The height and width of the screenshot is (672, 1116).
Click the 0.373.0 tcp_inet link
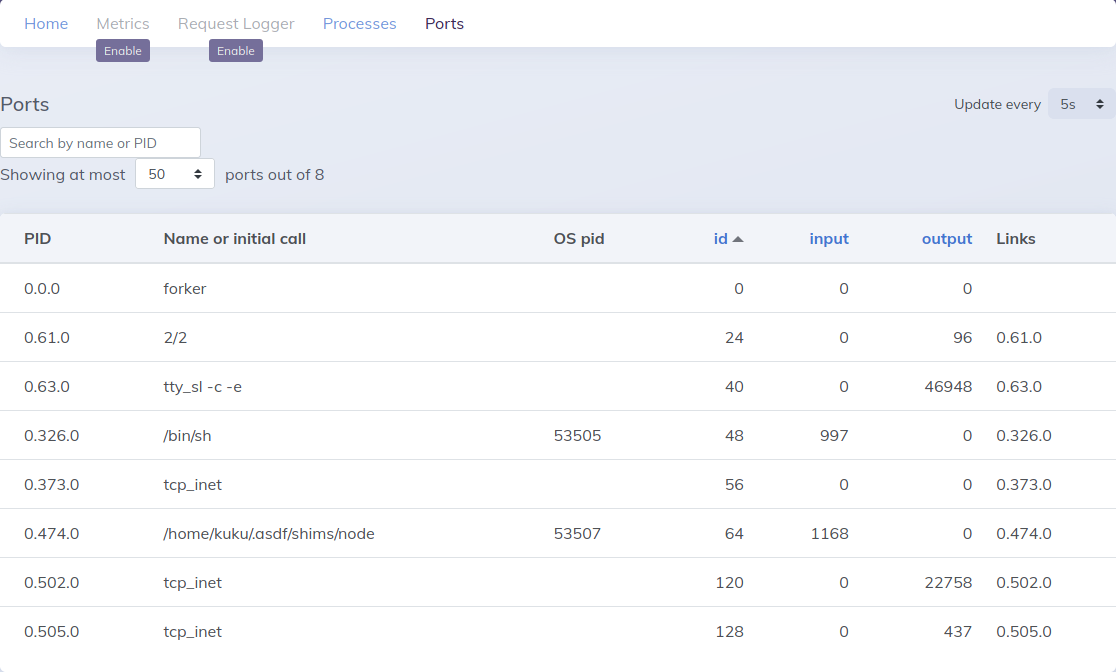(x=1024, y=484)
